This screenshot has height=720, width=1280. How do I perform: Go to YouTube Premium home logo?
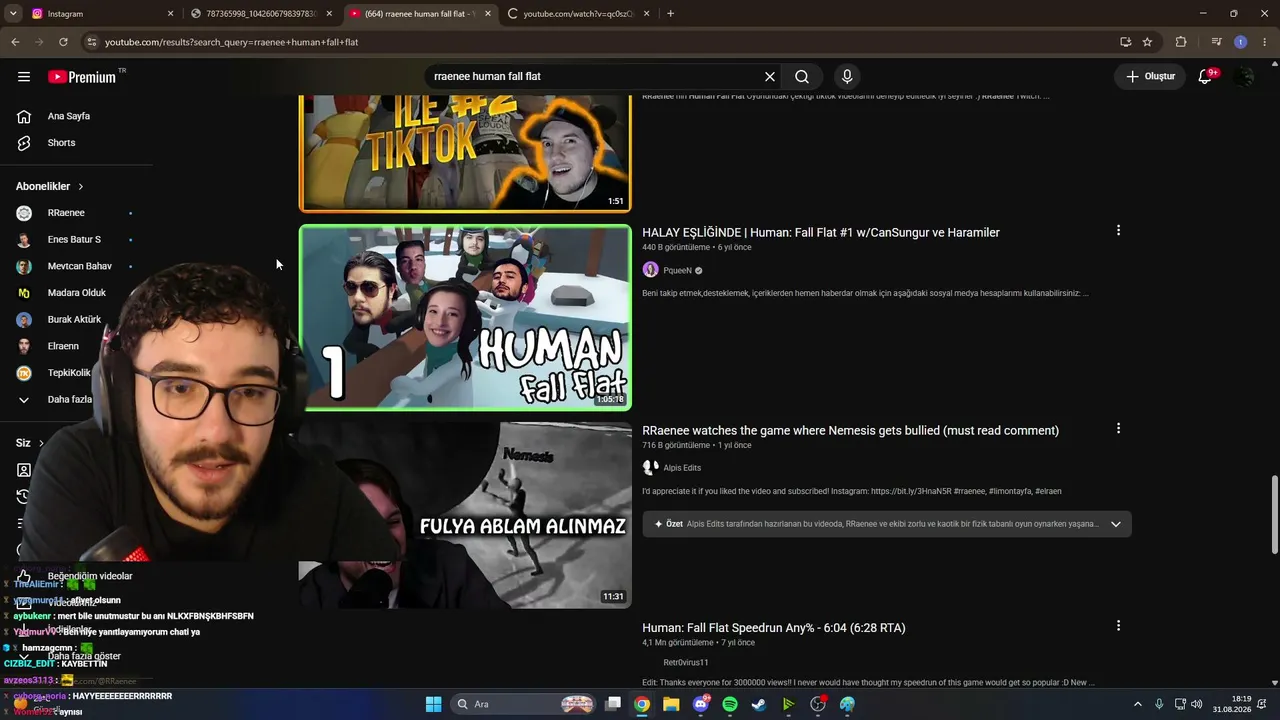(82, 77)
